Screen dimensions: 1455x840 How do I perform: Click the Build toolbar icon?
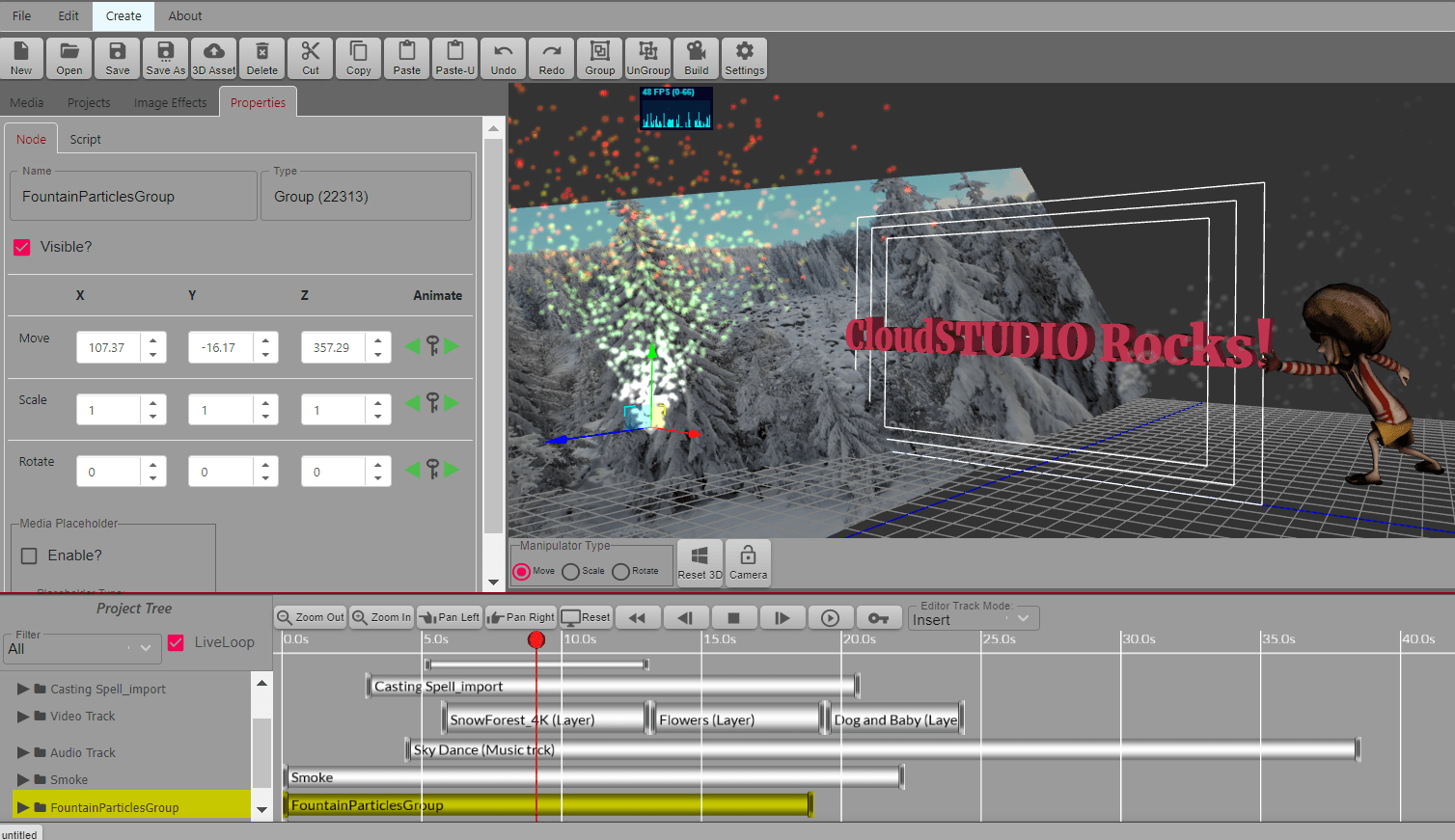pos(697,58)
